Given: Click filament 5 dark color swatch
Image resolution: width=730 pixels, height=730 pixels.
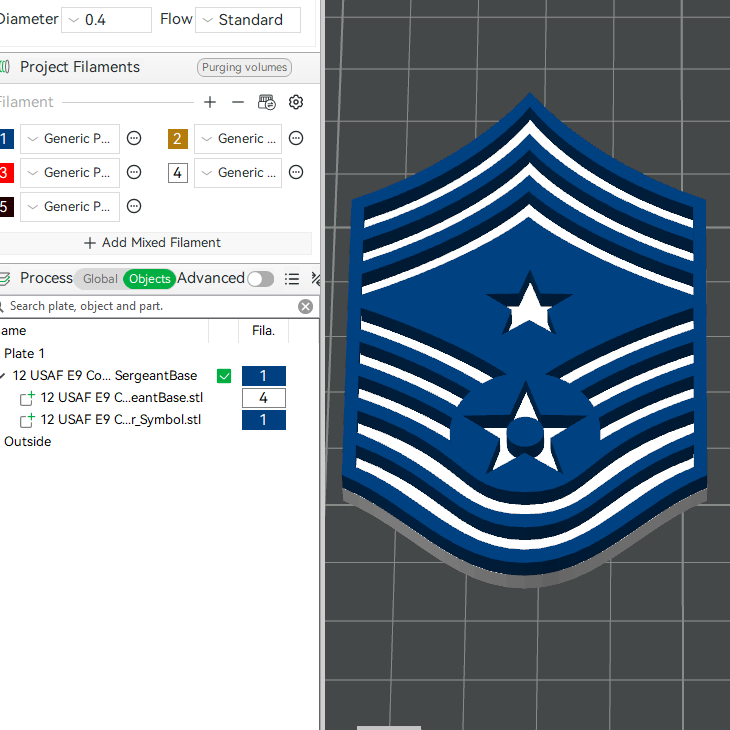Looking at the screenshot, I should point(6,207).
